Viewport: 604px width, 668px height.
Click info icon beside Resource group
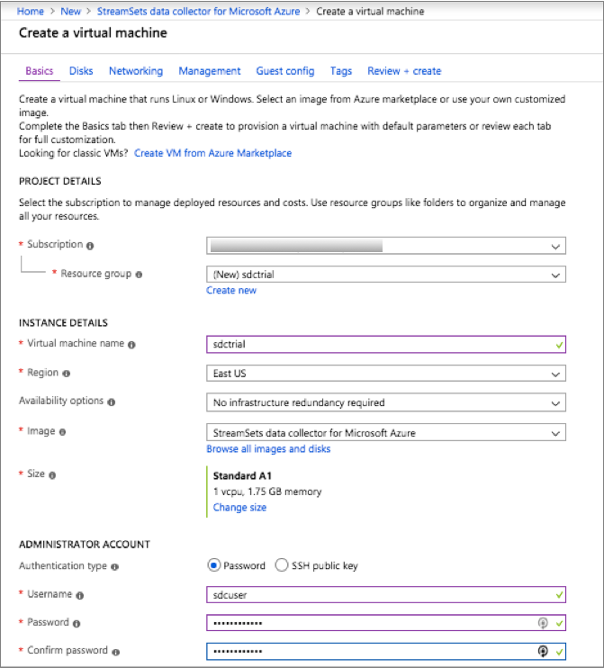(139, 274)
